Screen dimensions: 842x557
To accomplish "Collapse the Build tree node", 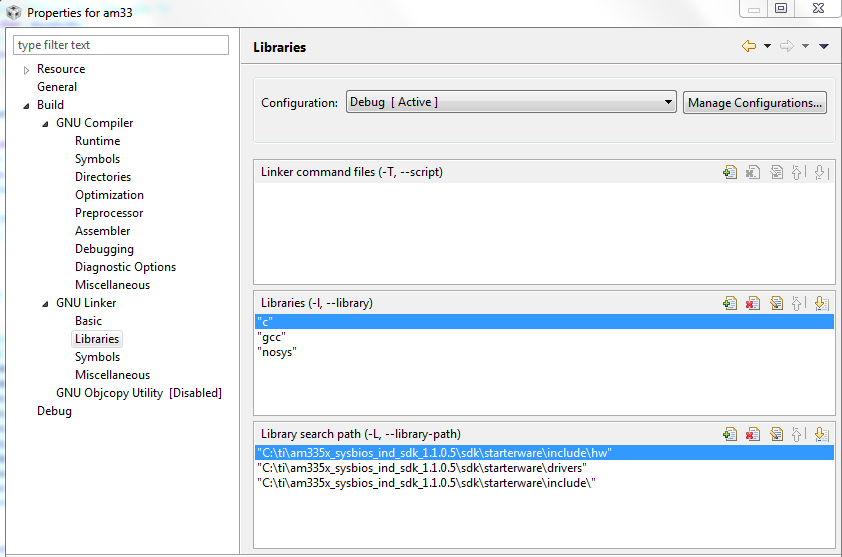I will [26, 106].
